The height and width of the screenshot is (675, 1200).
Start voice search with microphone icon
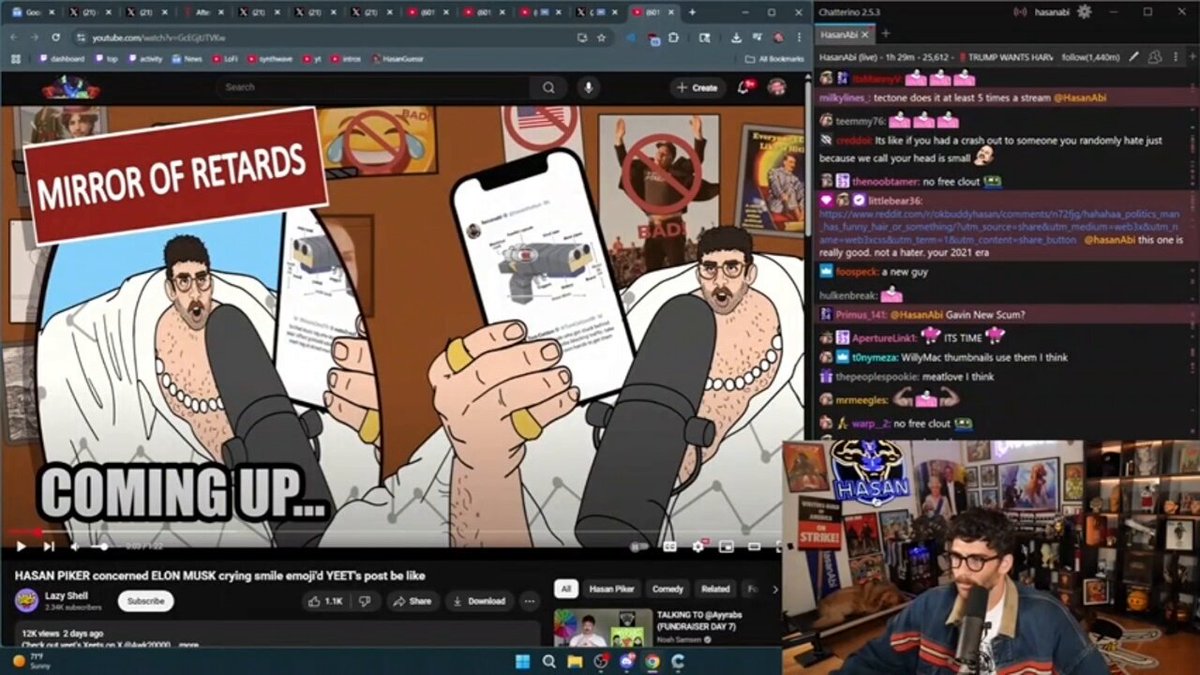(x=588, y=87)
